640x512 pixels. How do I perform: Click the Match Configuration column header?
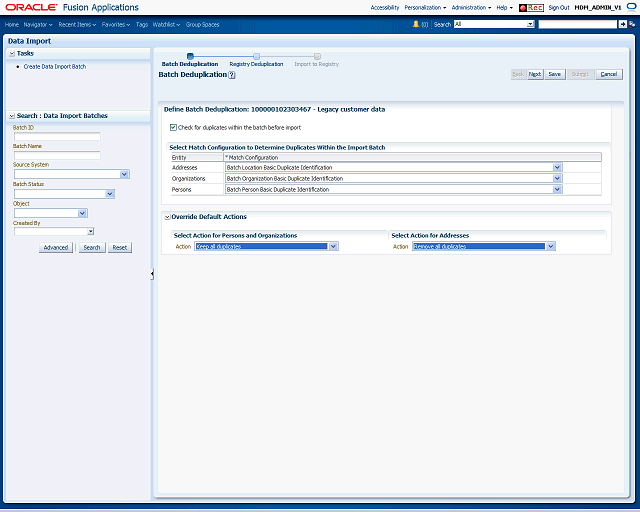point(413,157)
